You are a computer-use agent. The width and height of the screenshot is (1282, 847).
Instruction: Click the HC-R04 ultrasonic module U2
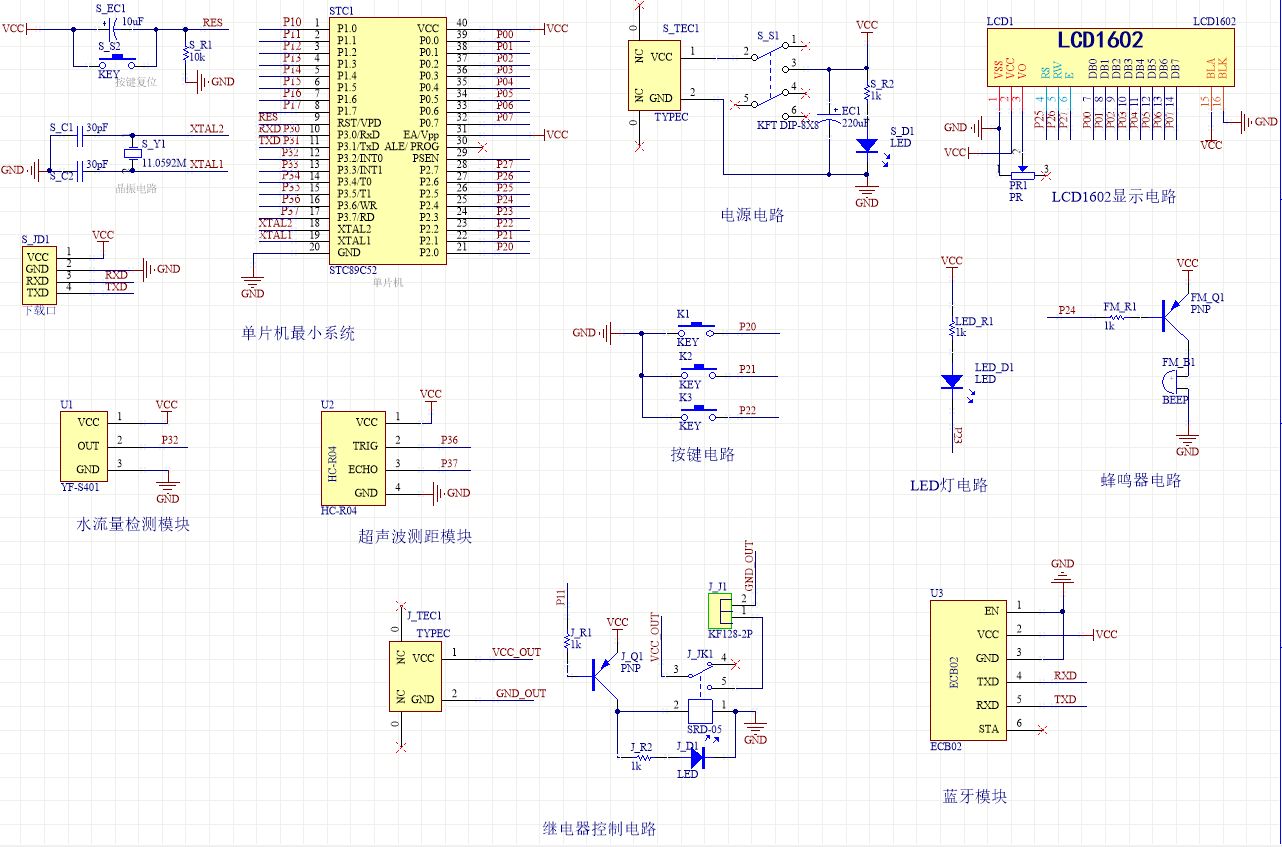point(354,457)
